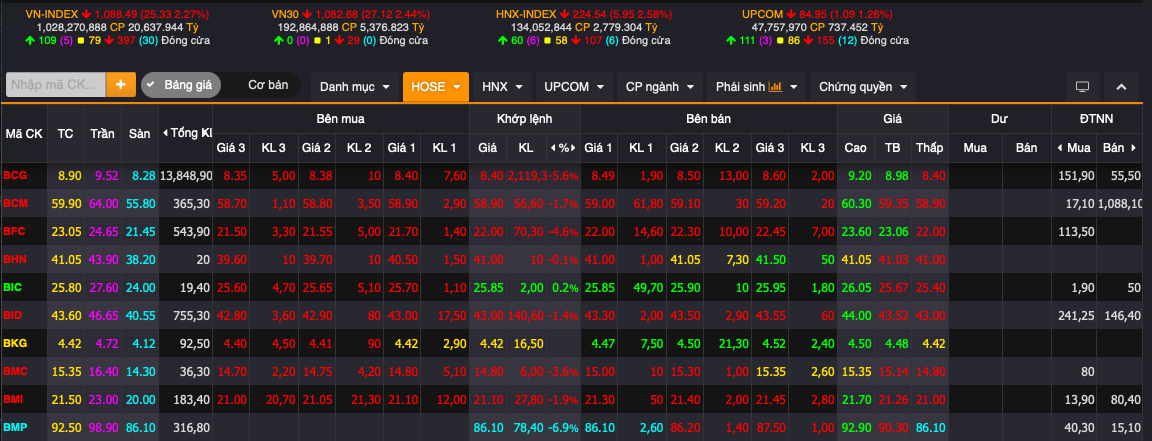
Task: Click the HNX-INDEX label
Action: coord(526,14)
